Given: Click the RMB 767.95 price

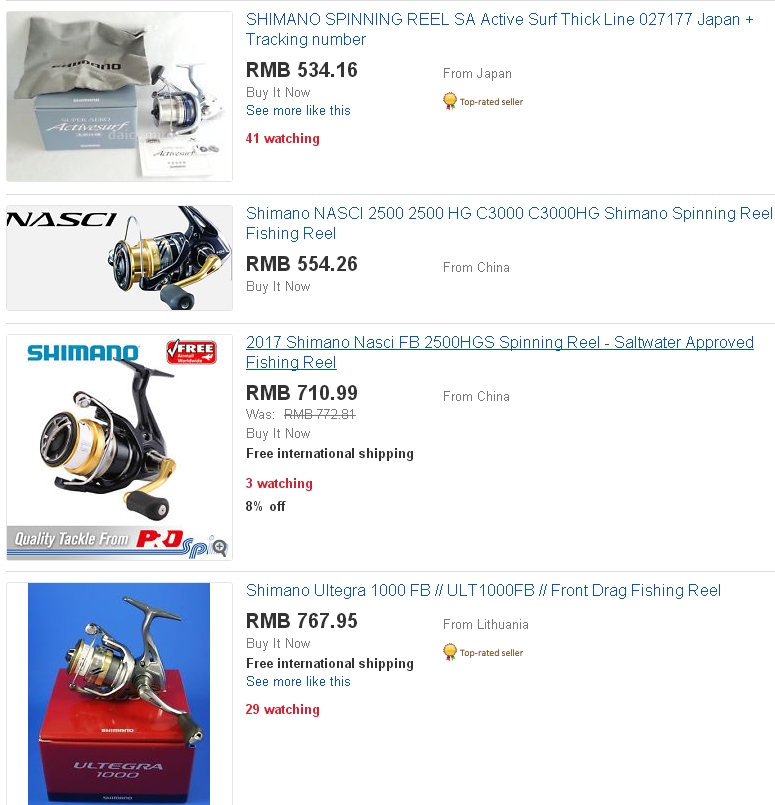Looking at the screenshot, I should tap(301, 621).
